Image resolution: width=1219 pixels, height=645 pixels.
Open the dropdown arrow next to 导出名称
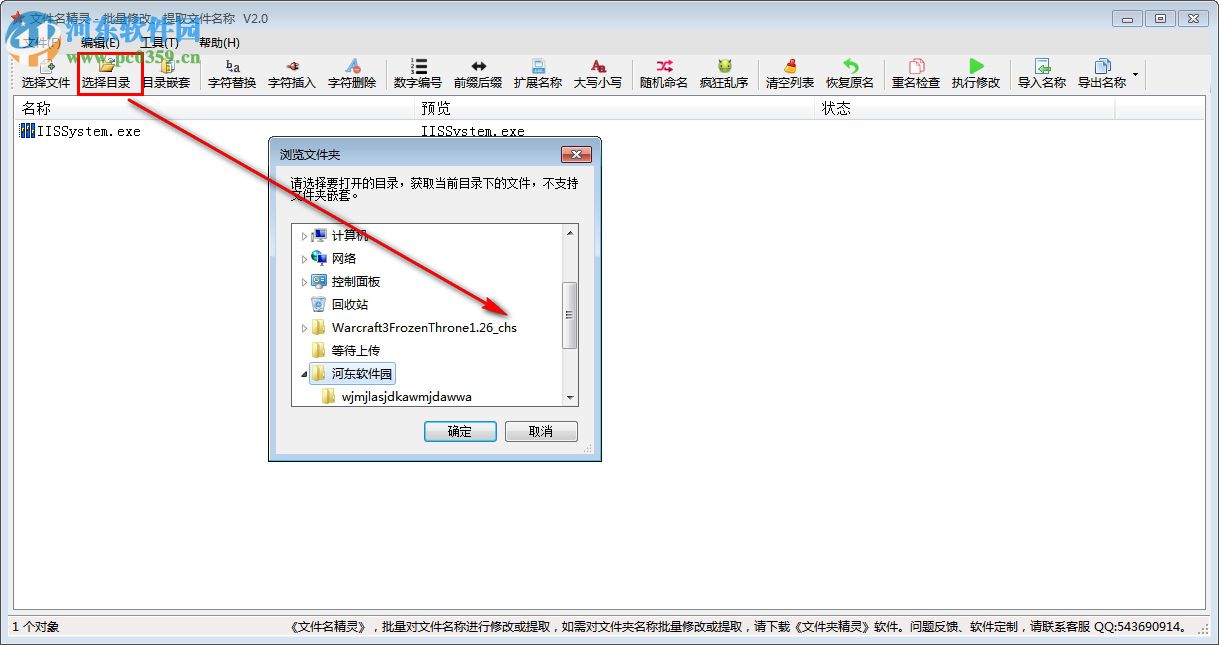pos(1135,74)
